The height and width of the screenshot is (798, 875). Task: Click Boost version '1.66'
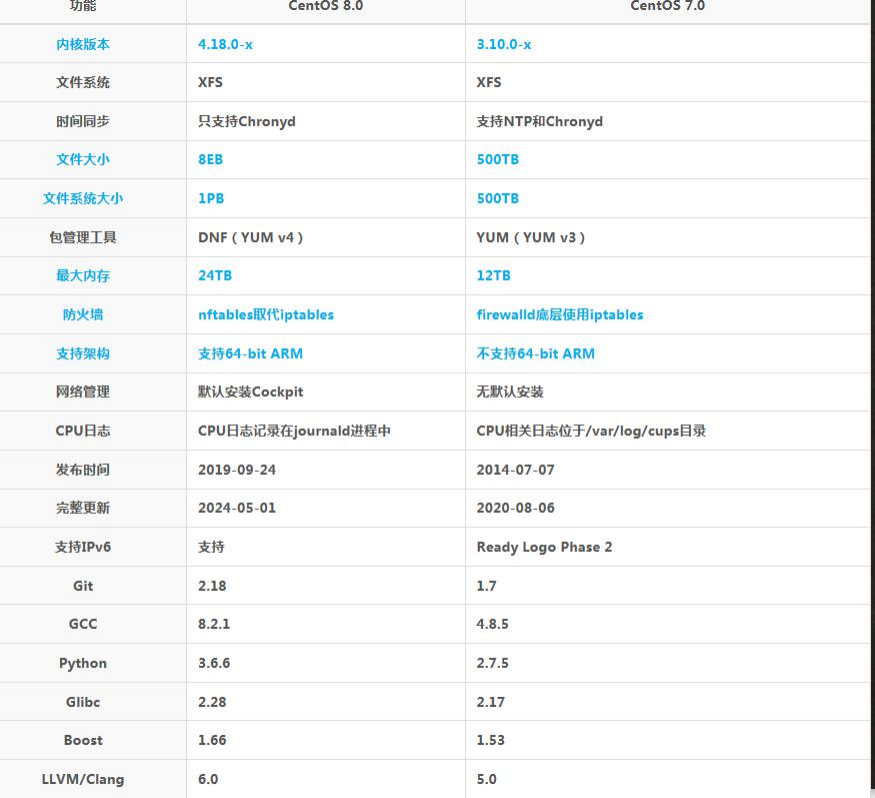(x=212, y=739)
